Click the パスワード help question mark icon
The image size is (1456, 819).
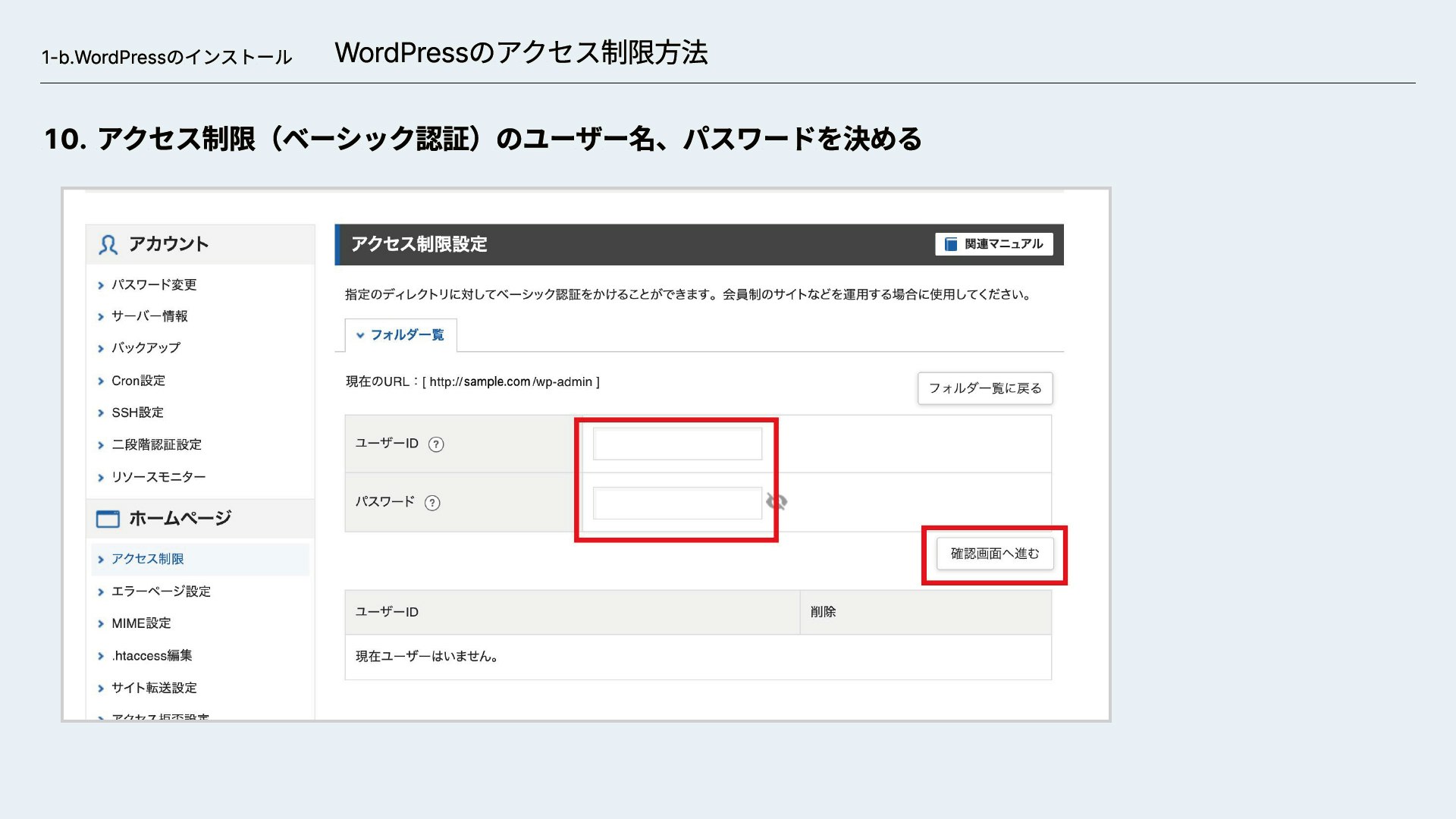coord(432,502)
